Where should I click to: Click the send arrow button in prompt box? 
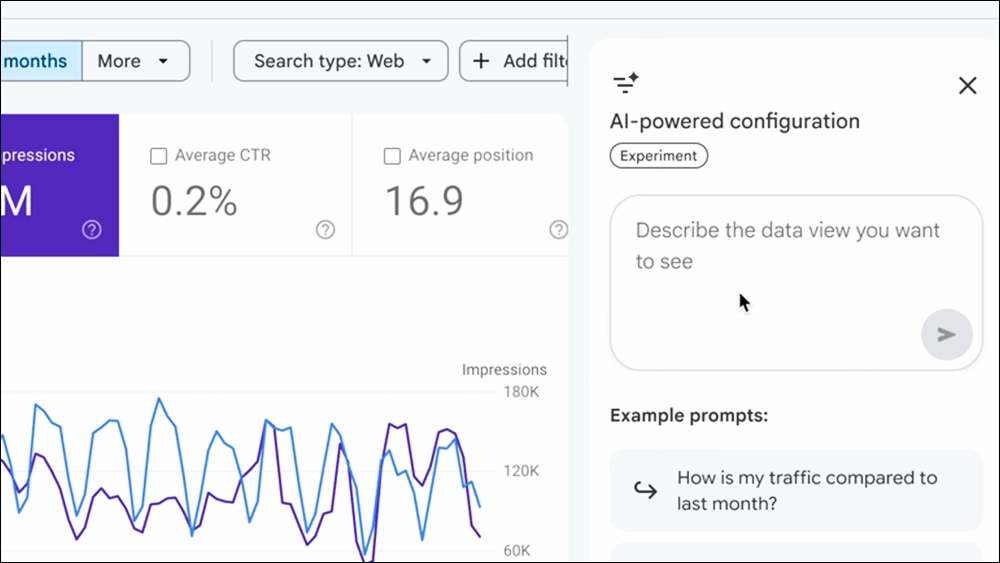pos(946,334)
